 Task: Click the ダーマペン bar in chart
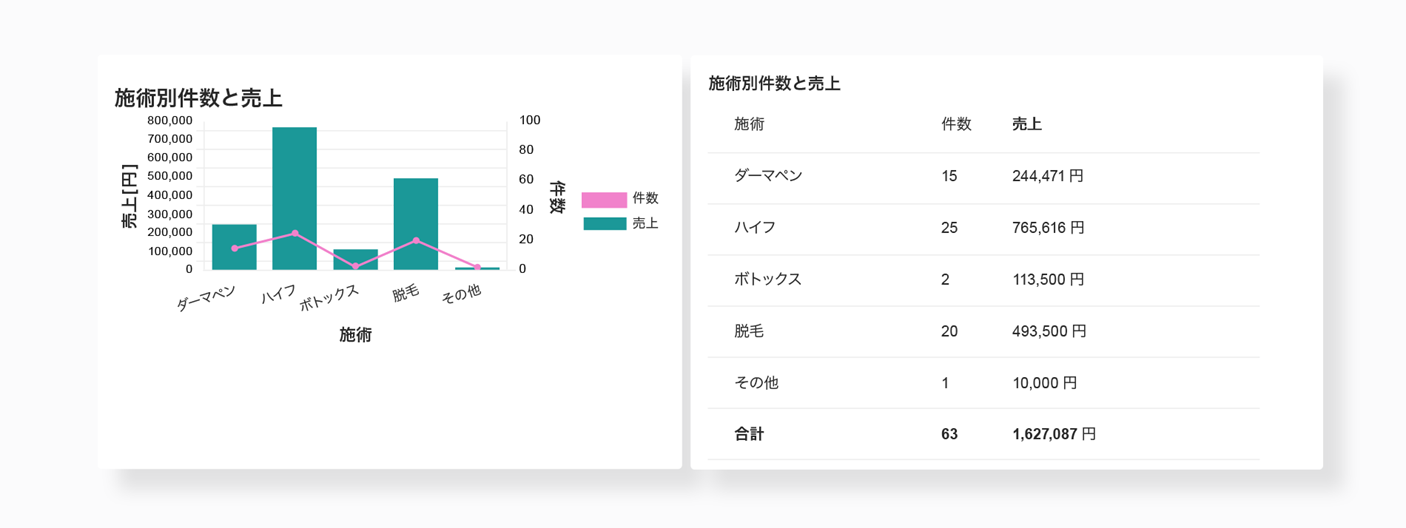234,247
